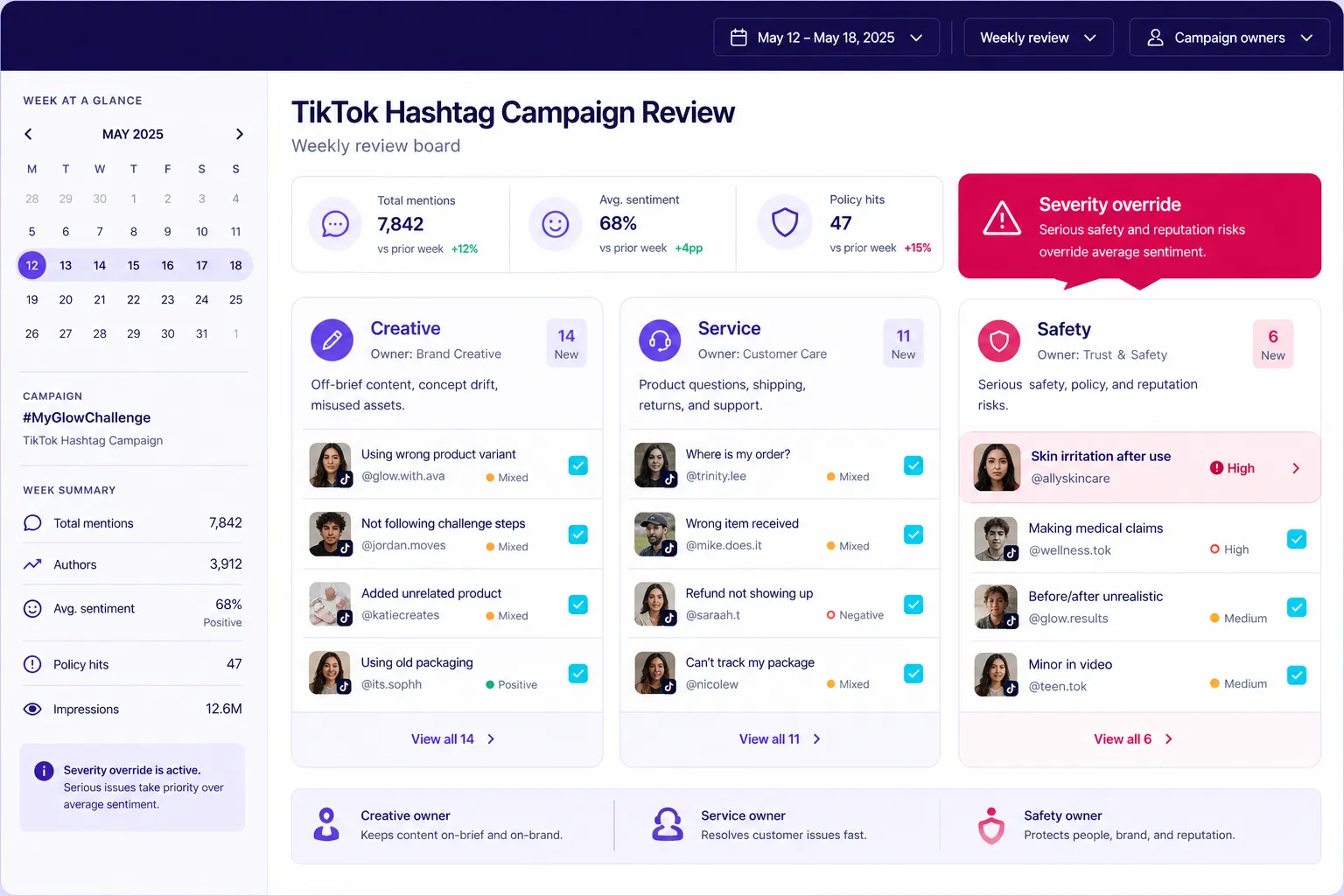Click the Creative pencil icon
The width and height of the screenshot is (1344, 896).
coord(332,340)
